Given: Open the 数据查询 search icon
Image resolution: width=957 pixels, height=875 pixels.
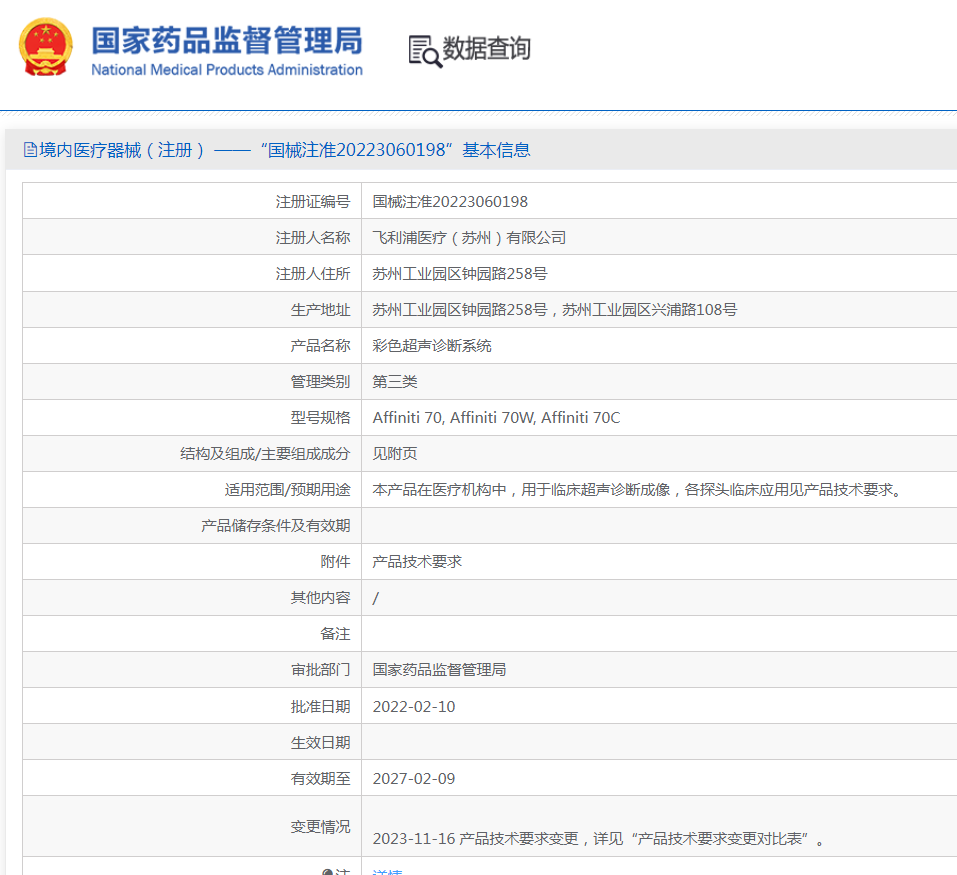Looking at the screenshot, I should [425, 51].
